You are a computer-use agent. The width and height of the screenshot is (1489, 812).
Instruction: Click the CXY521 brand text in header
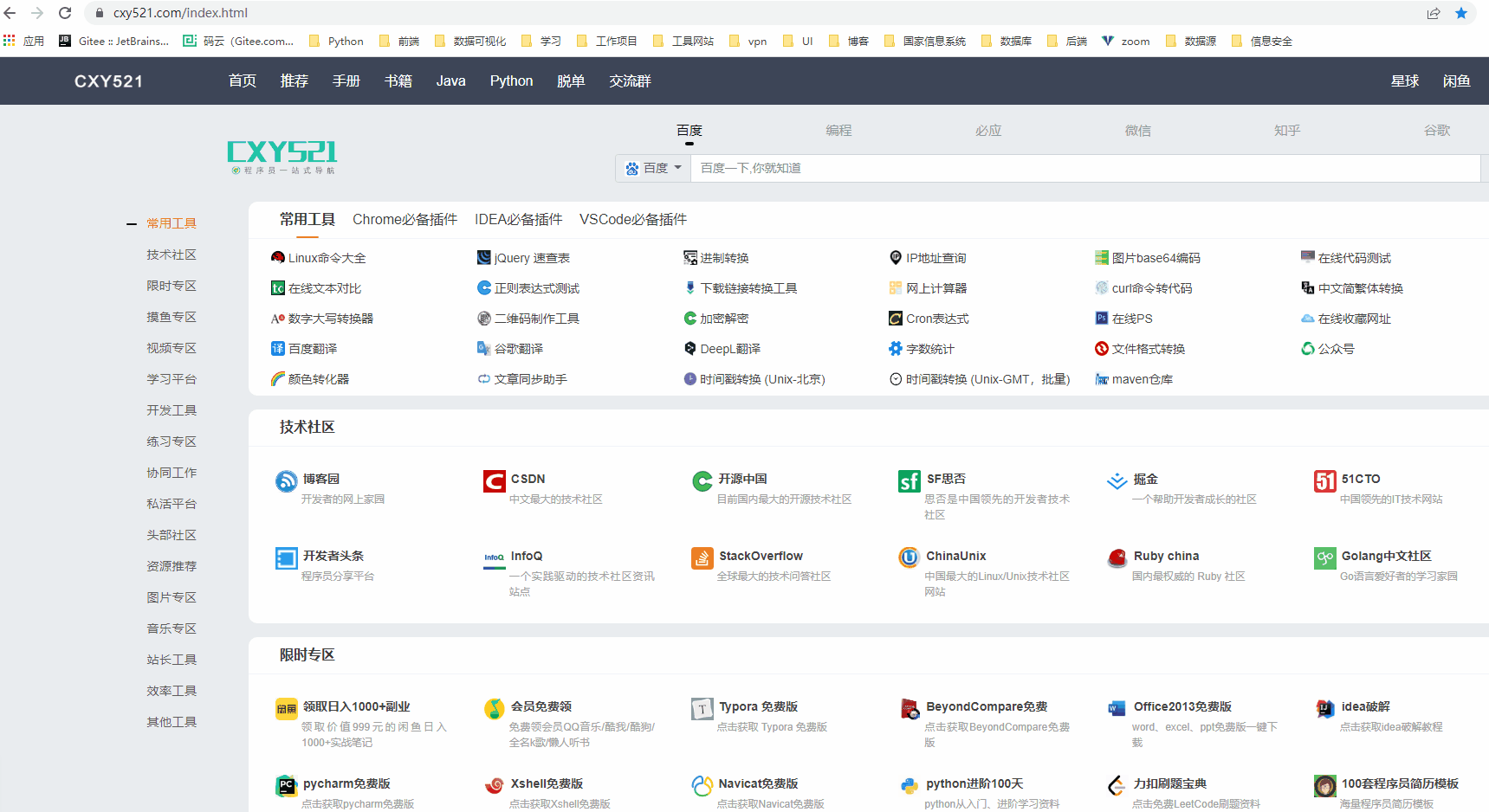[108, 81]
